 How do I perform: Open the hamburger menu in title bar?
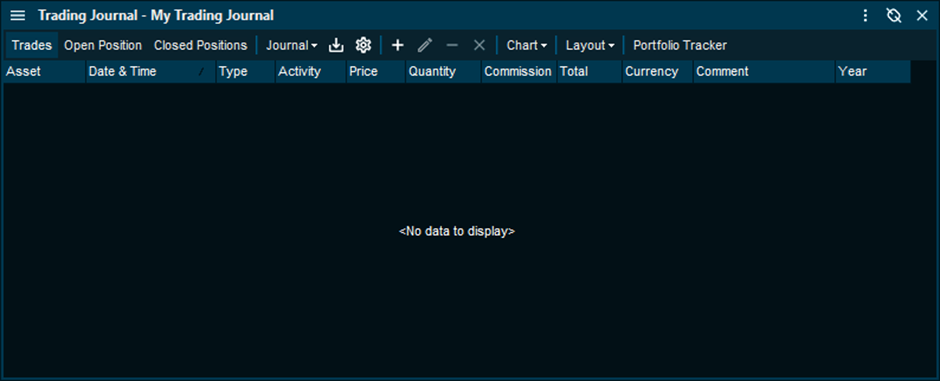[x=18, y=16]
